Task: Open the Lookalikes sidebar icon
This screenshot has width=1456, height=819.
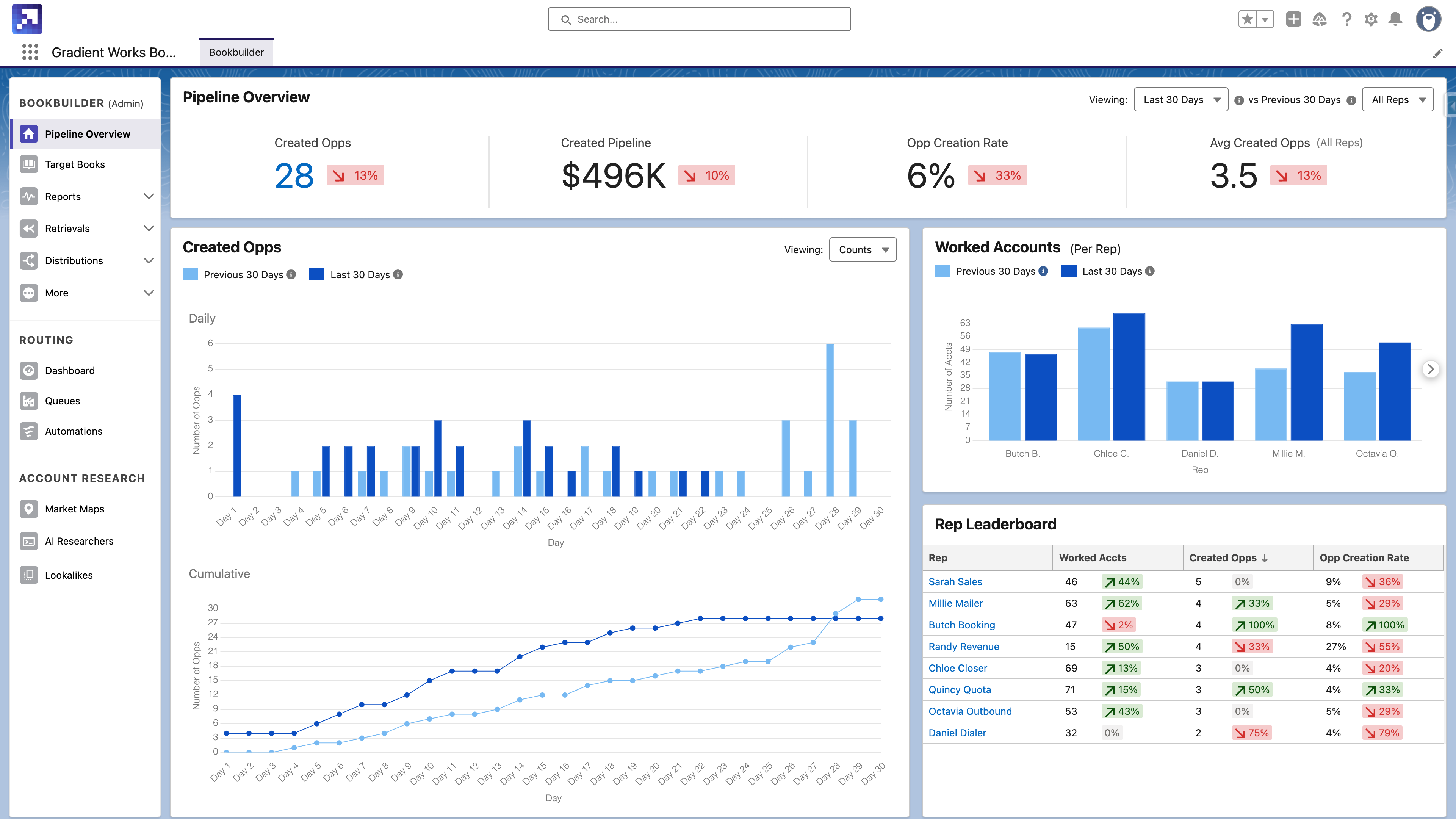Action: (28, 575)
